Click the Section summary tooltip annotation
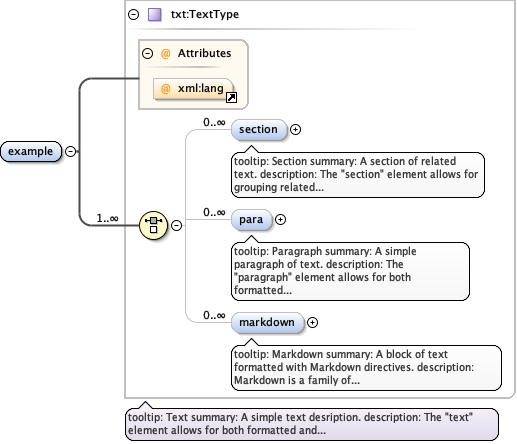 click(x=358, y=175)
